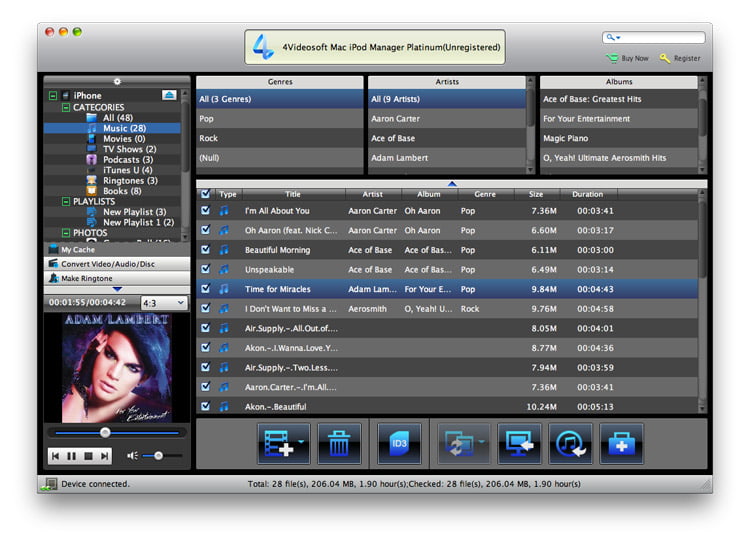Skip to the next track
This screenshot has width=750, height=545.
(x=104, y=456)
